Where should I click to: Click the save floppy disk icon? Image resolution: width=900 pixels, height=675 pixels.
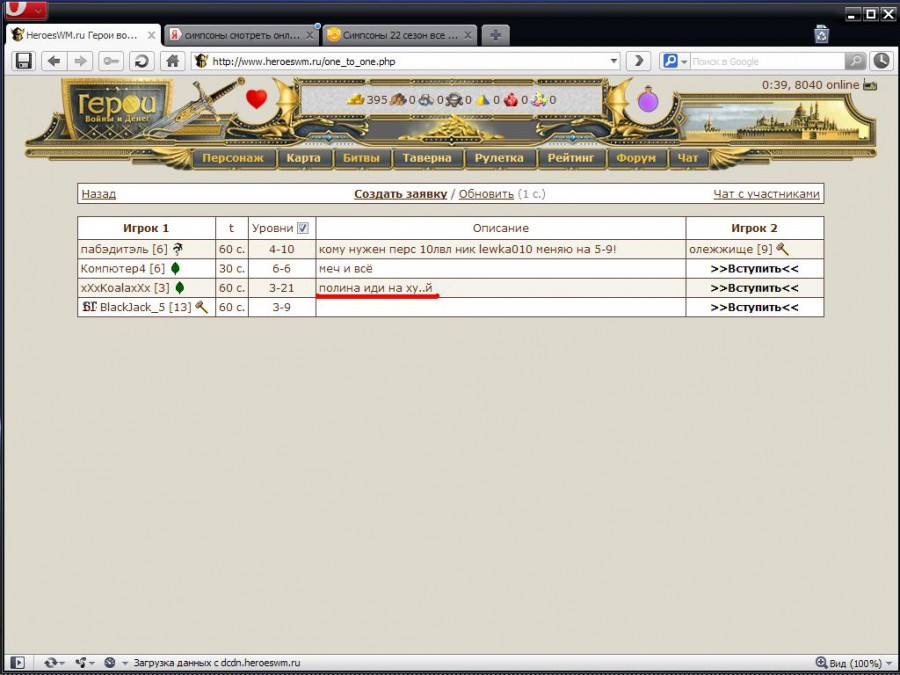[x=24, y=61]
